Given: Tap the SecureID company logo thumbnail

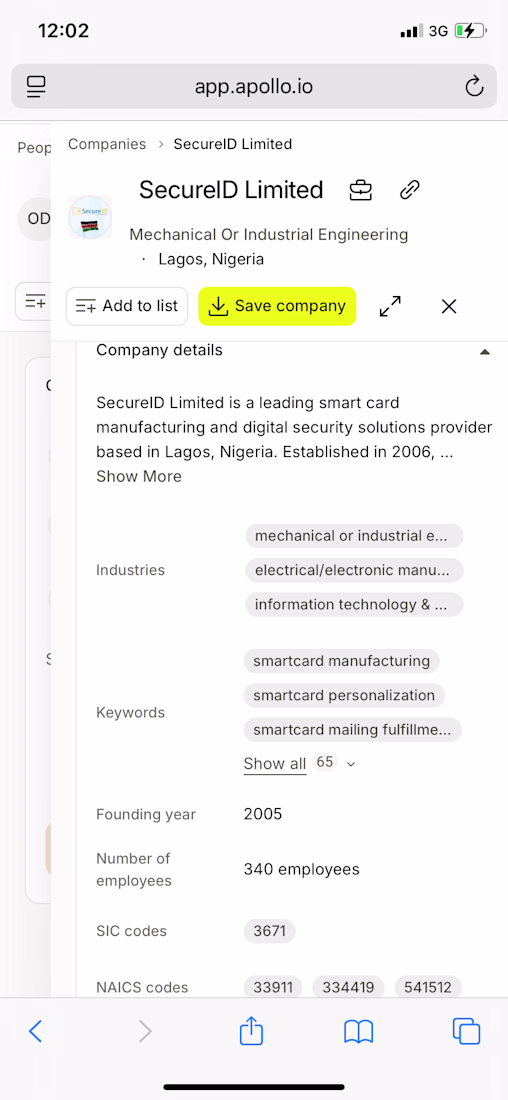Looking at the screenshot, I should (x=90, y=217).
